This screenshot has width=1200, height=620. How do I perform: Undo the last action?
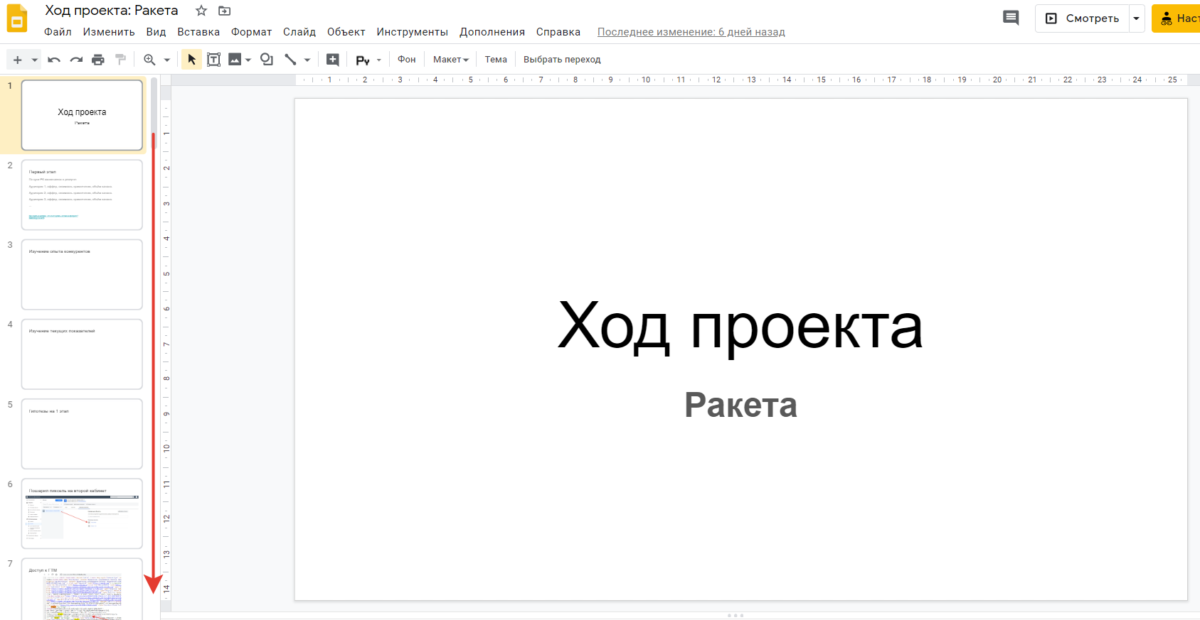(54, 60)
